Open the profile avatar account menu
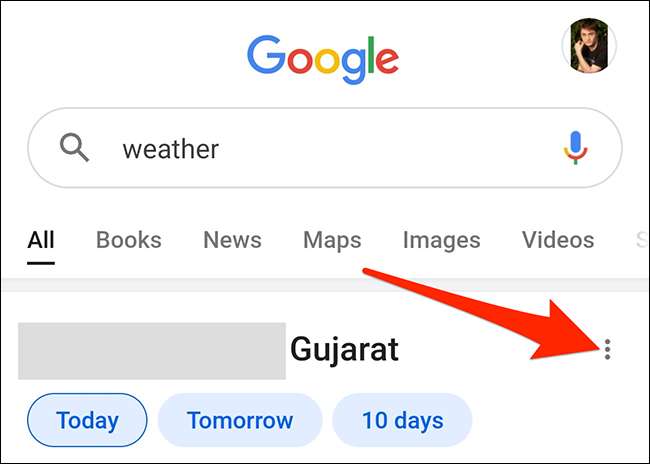 pos(590,45)
